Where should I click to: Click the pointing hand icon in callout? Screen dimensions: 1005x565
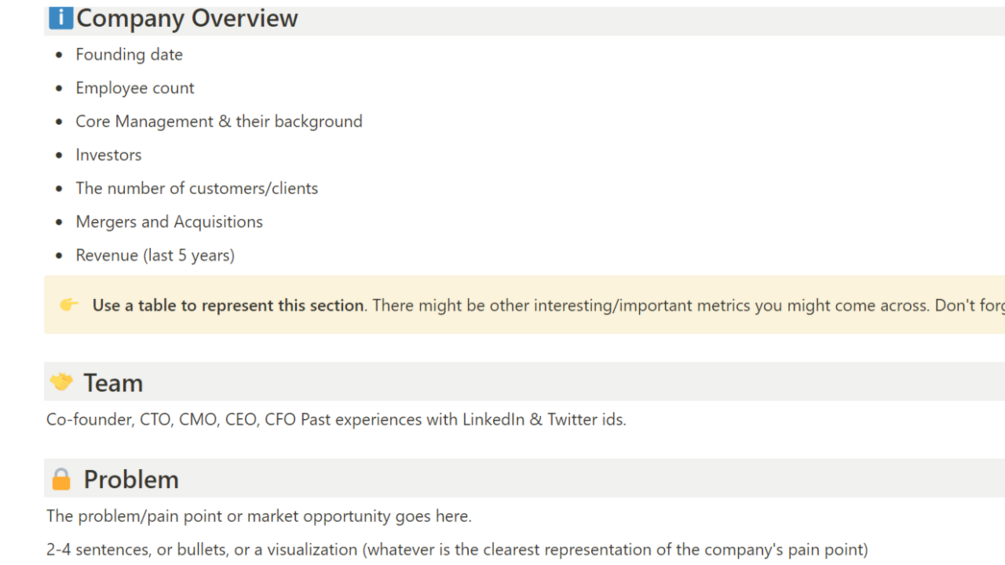[69, 305]
